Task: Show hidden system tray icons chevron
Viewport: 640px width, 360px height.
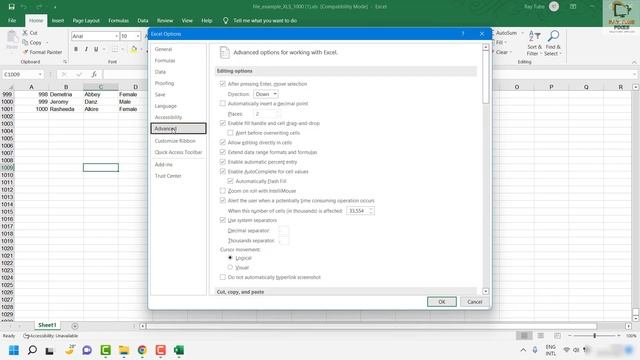Action: pos(523,350)
